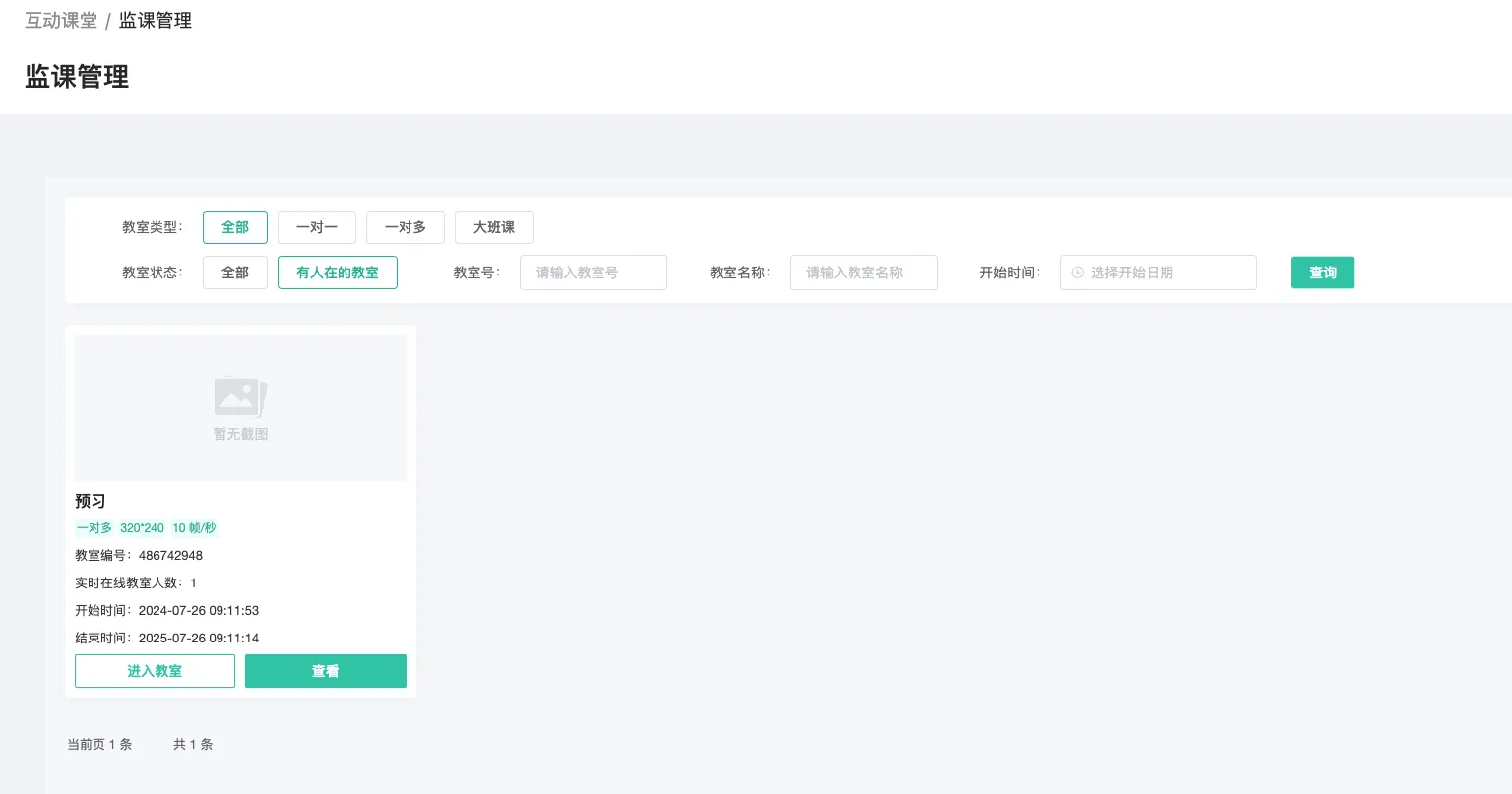Click 进入教室 on the 预习 classroom card
The height and width of the screenshot is (794, 1512).
click(x=155, y=671)
